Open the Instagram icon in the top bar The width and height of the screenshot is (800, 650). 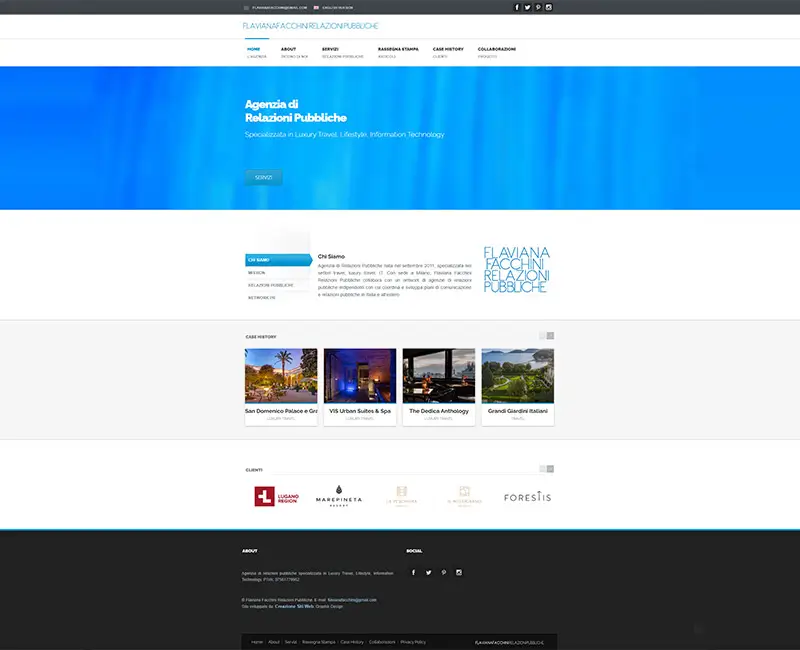coord(548,7)
